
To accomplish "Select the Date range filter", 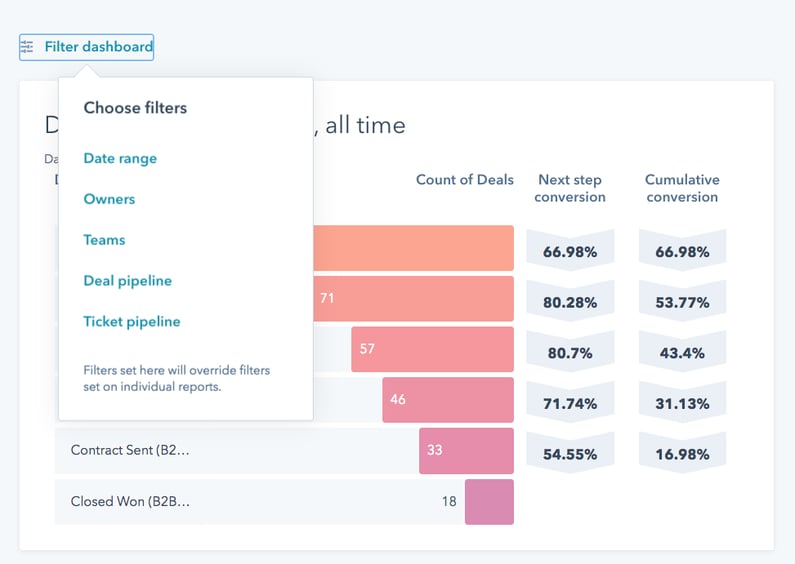I will pos(120,158).
